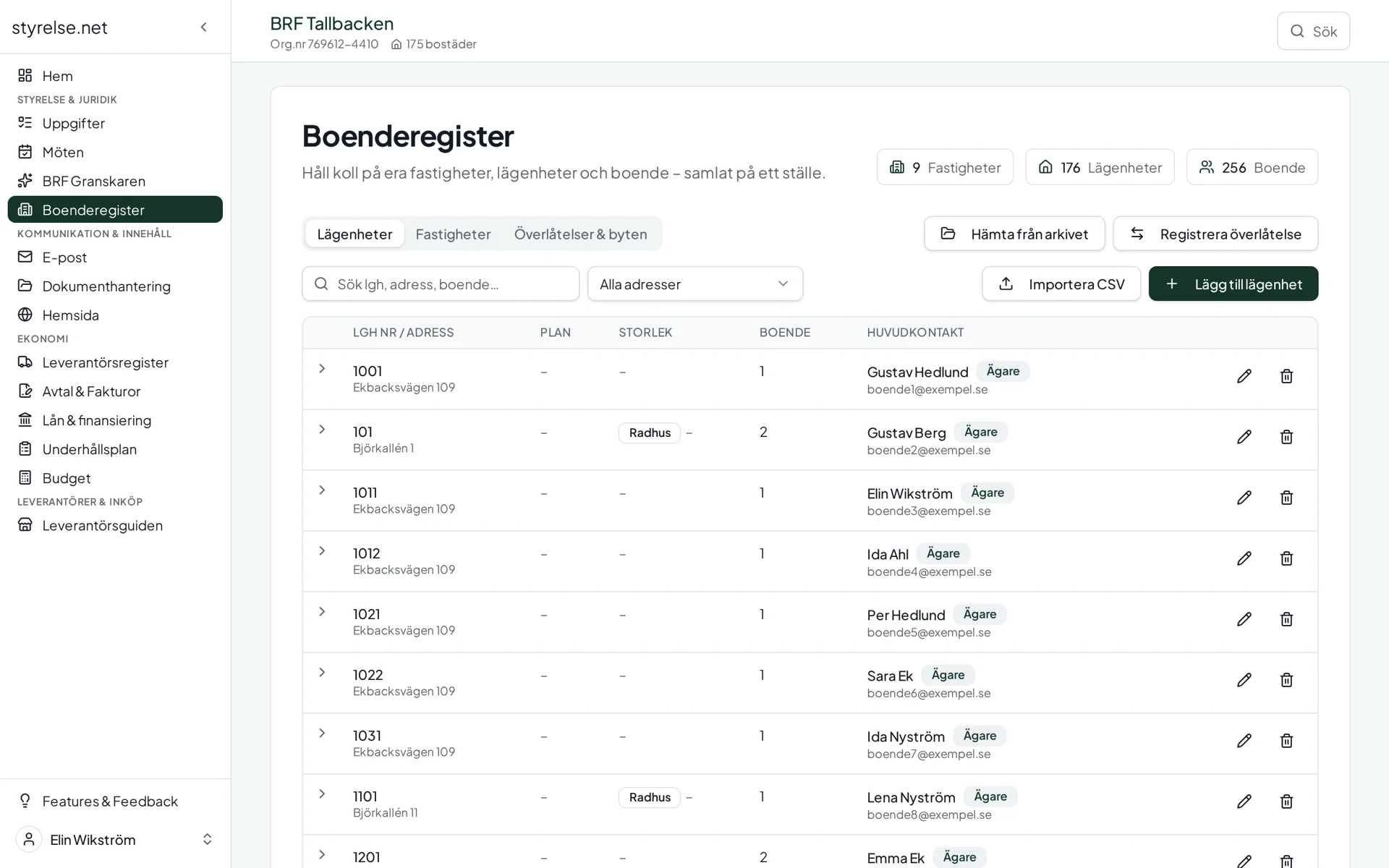Screen dimensions: 1389x868
Task: Select the Lägenheter tab
Action: [x=354, y=234]
